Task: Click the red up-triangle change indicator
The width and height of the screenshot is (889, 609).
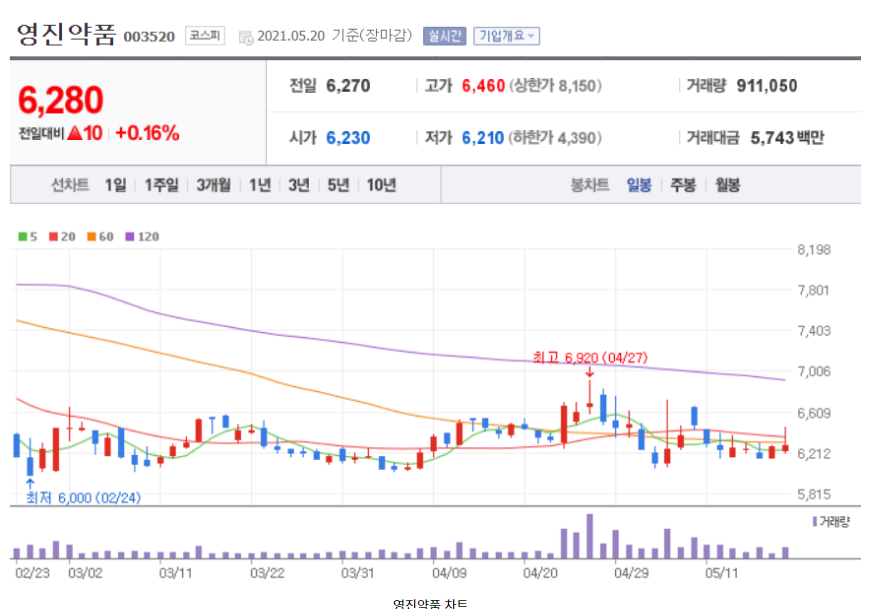Action: [x=75, y=133]
